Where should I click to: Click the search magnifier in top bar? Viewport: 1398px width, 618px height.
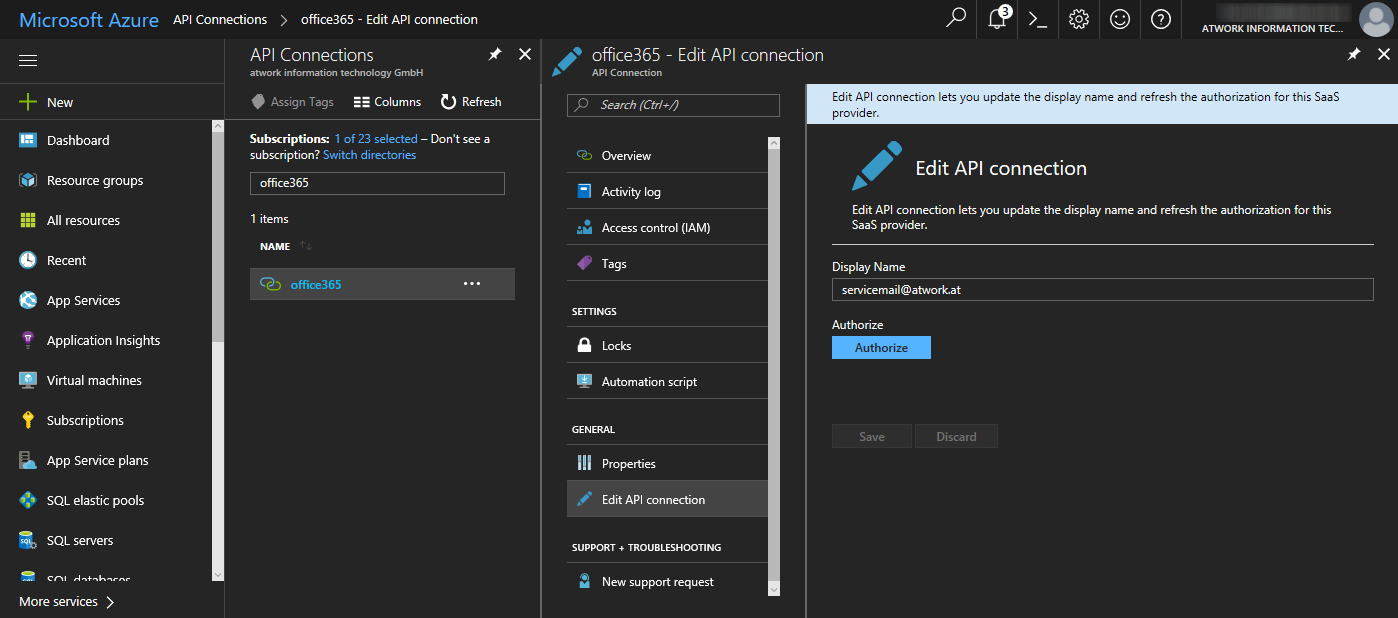click(x=957, y=19)
